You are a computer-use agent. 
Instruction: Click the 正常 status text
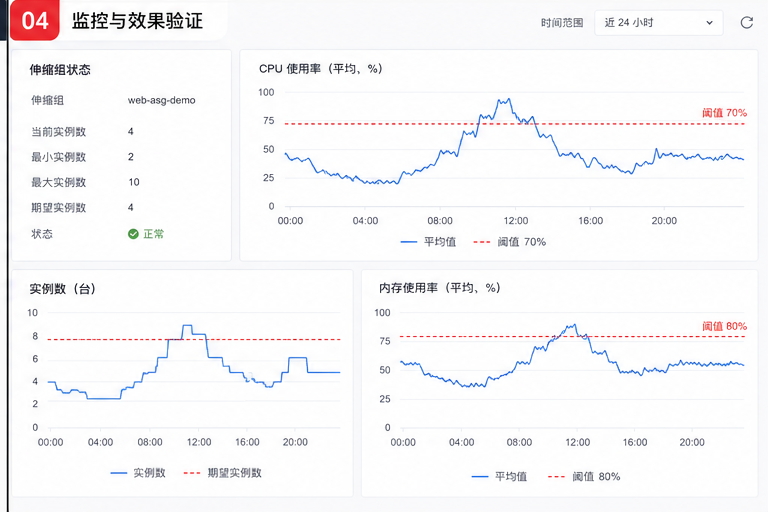coord(153,234)
